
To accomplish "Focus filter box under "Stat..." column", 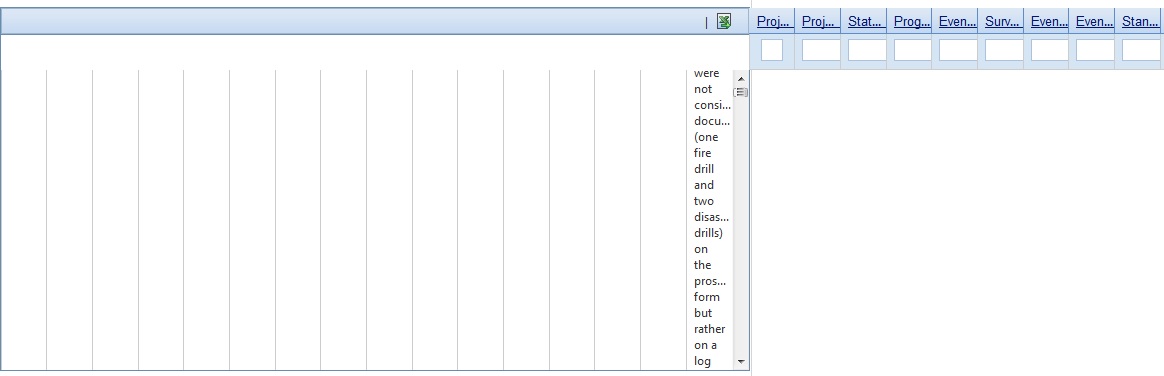I will tap(867, 50).
